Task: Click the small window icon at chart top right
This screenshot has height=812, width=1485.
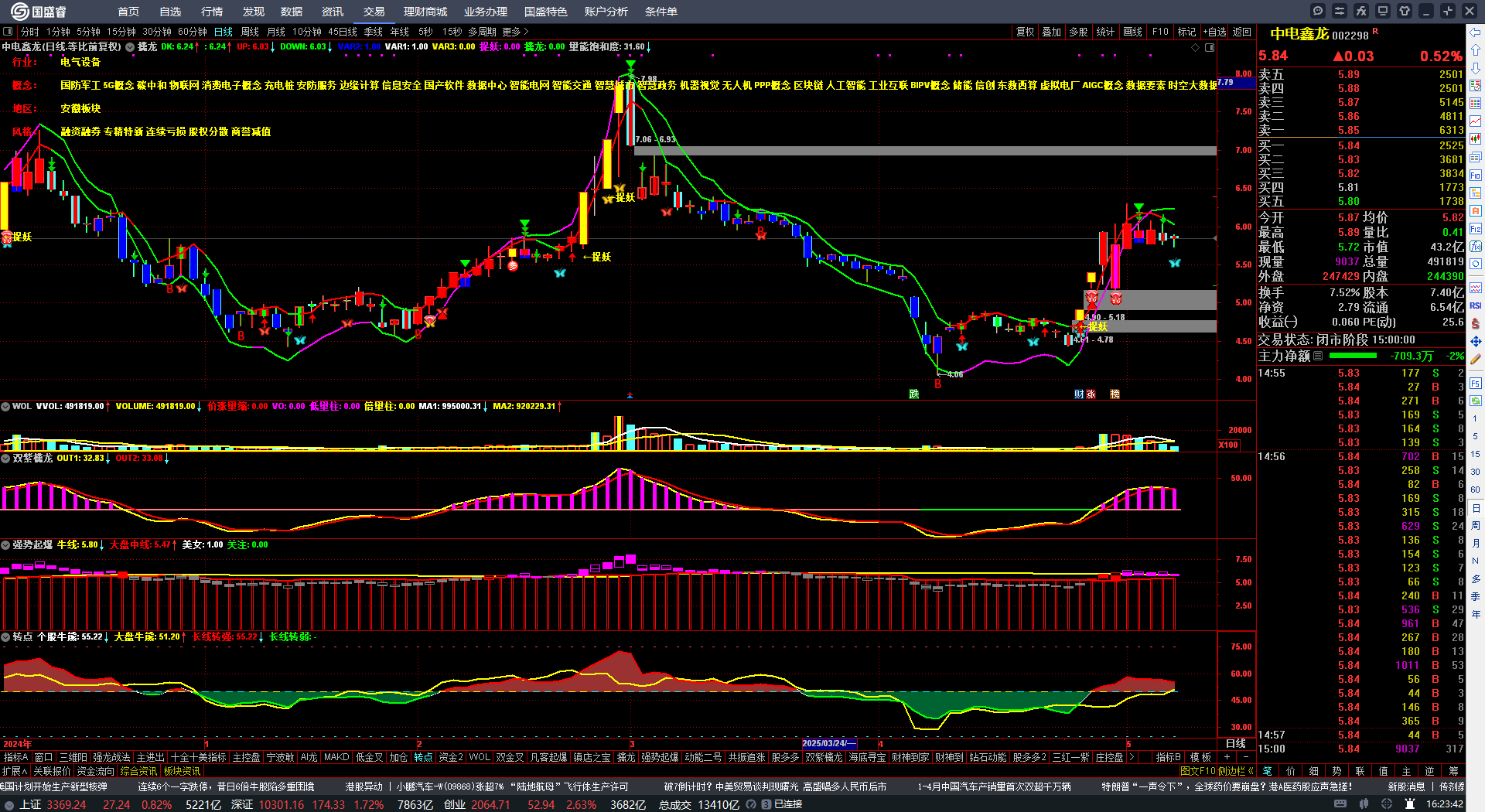Action: pyautogui.click(x=1210, y=47)
